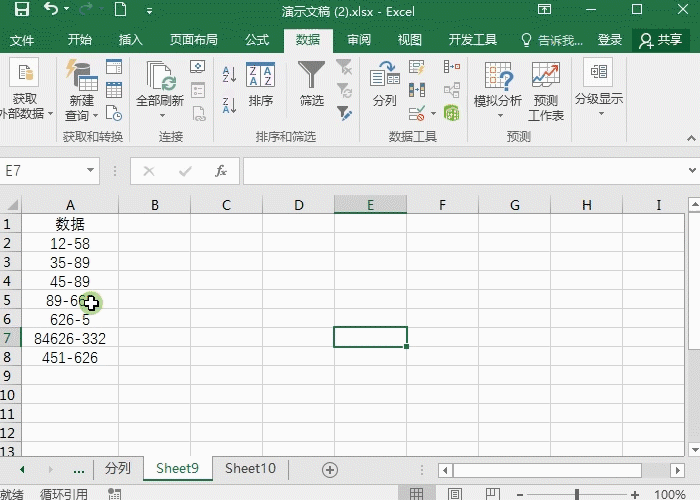This screenshot has height=500, width=700.
Task: Click the insert function fx icon
Action: click(x=221, y=171)
